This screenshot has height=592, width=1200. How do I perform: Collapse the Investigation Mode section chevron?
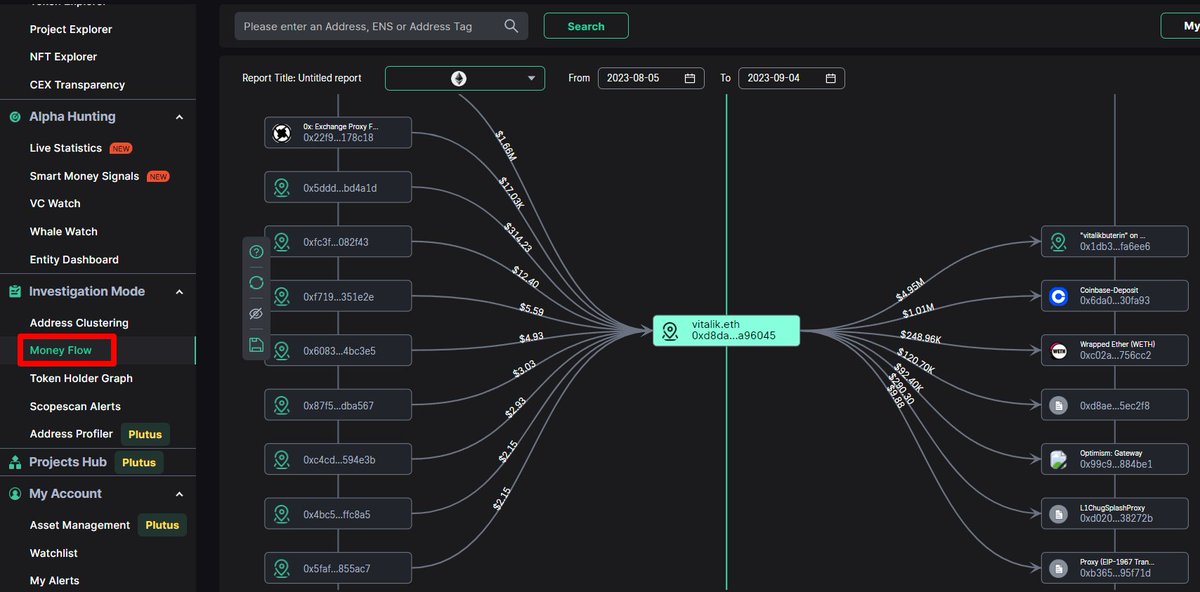pyautogui.click(x=180, y=292)
